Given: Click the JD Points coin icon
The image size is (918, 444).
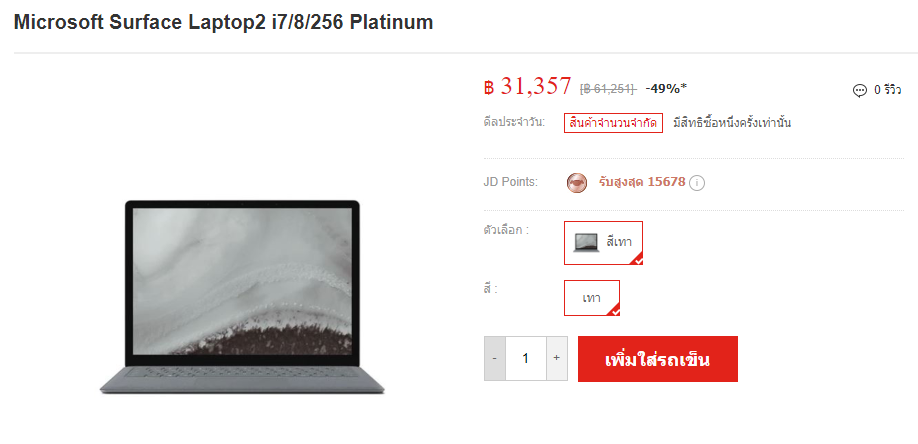Looking at the screenshot, I should pyautogui.click(x=577, y=183).
